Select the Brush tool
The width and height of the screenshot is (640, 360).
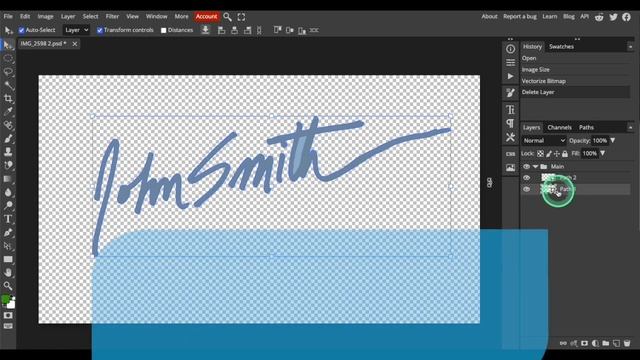[x=8, y=138]
